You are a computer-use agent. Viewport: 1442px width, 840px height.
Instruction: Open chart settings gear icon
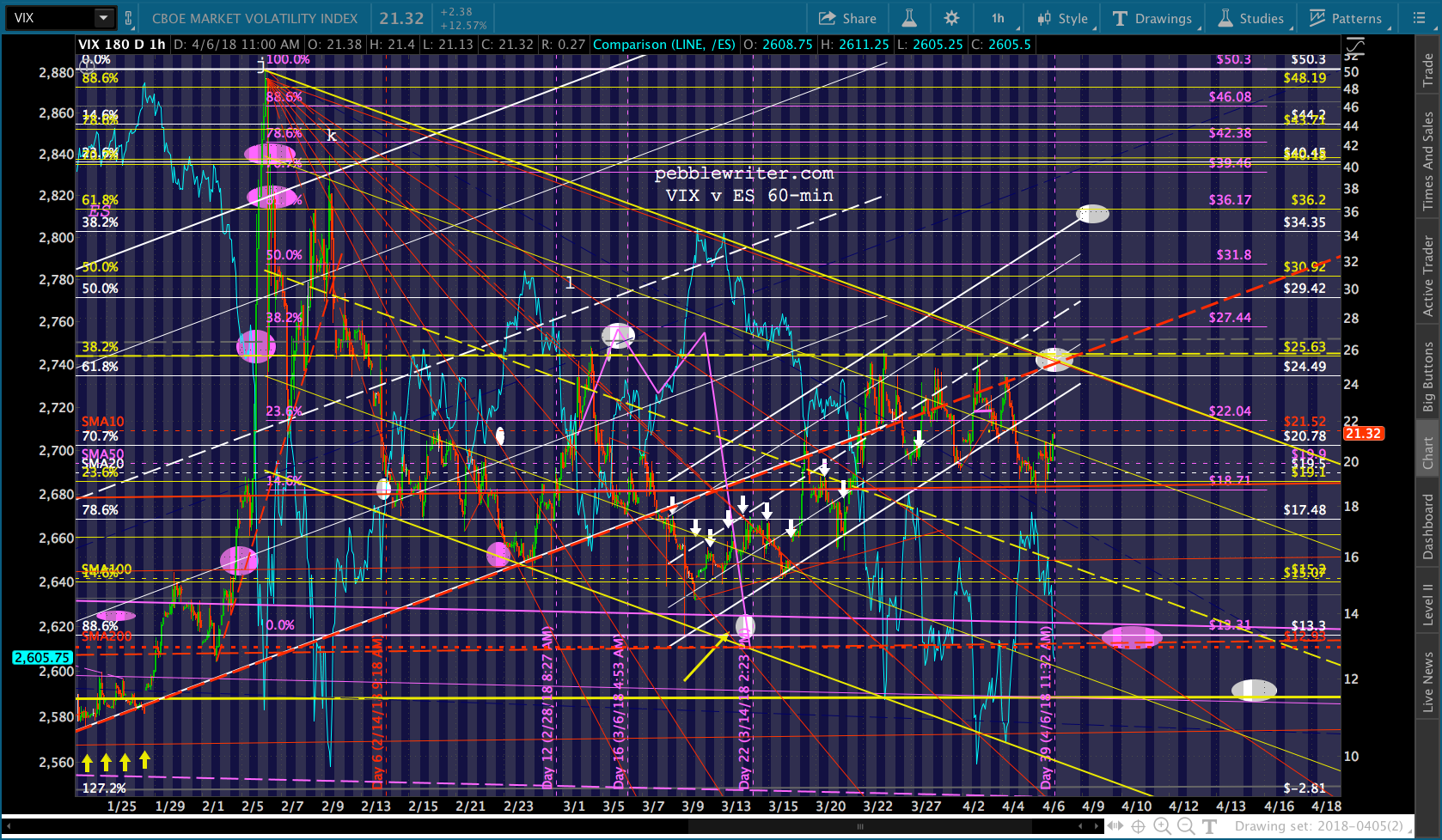[951, 18]
